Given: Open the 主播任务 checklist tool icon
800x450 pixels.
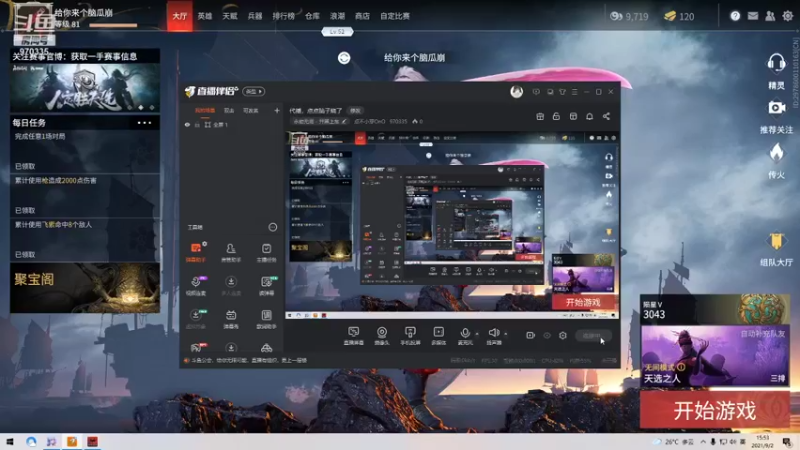Looking at the screenshot, I should click(266, 252).
